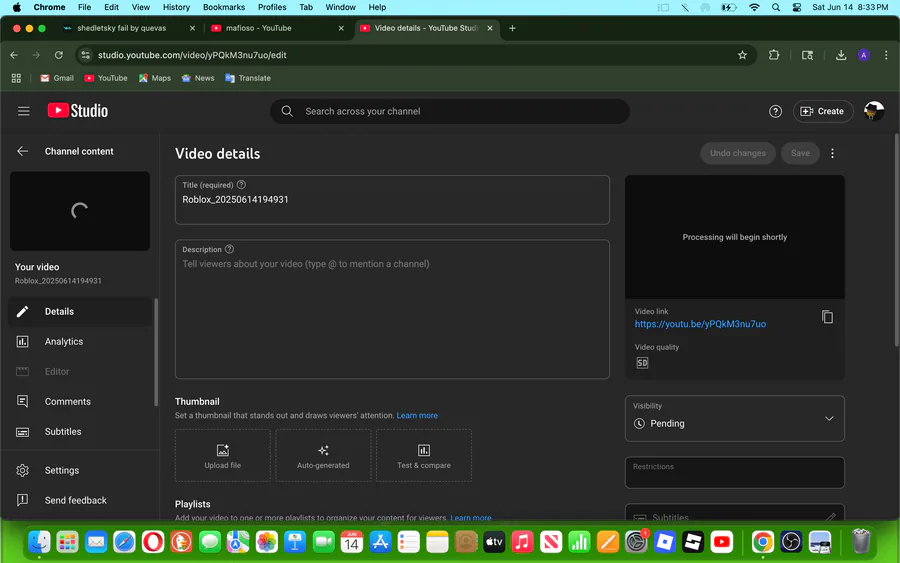Open a new Chrome tab
Screen dimensions: 900x563
tap(512, 28)
